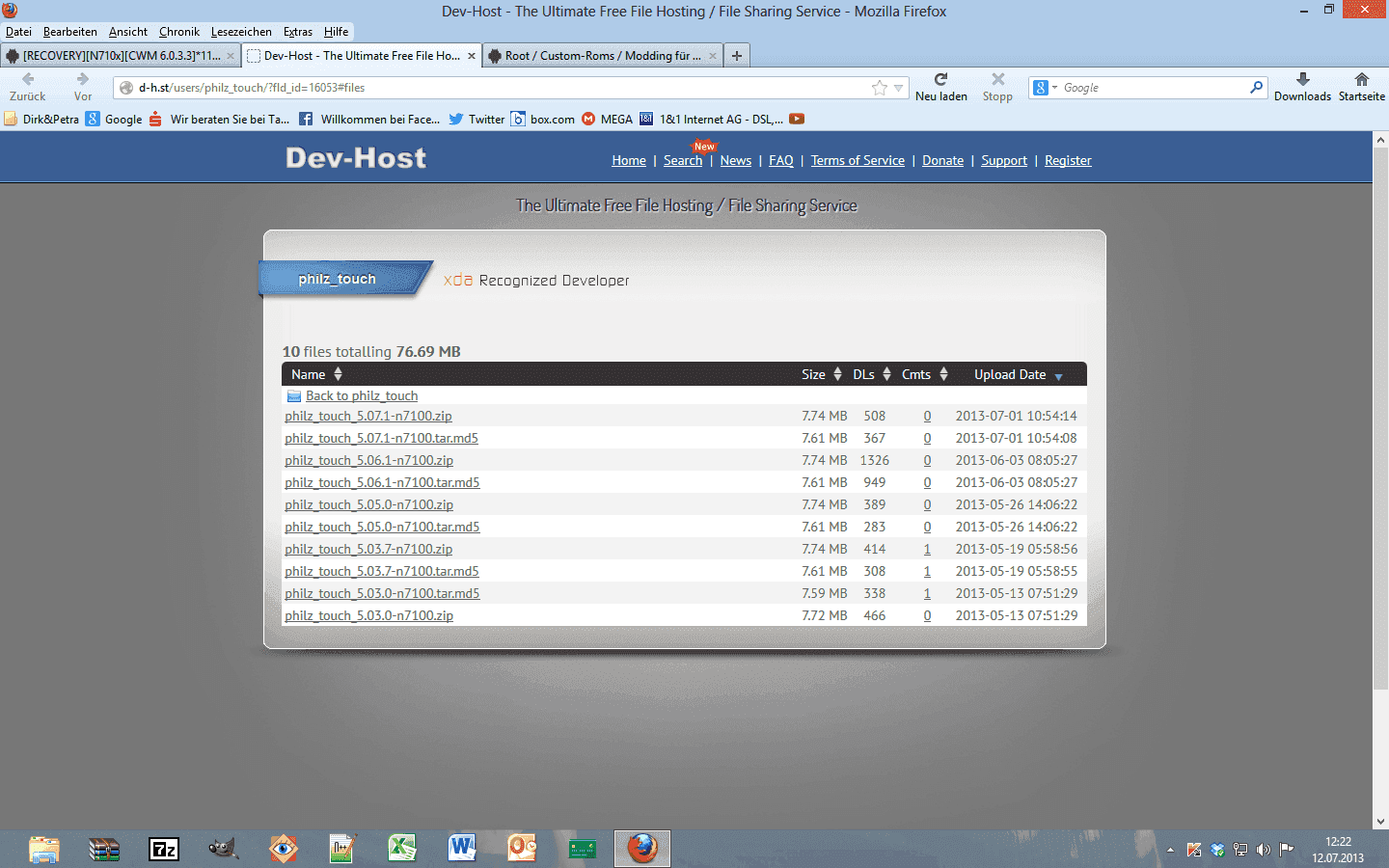Viewport: 1389px width, 868px height.
Task: Open the FAQ link
Action: pos(781,161)
